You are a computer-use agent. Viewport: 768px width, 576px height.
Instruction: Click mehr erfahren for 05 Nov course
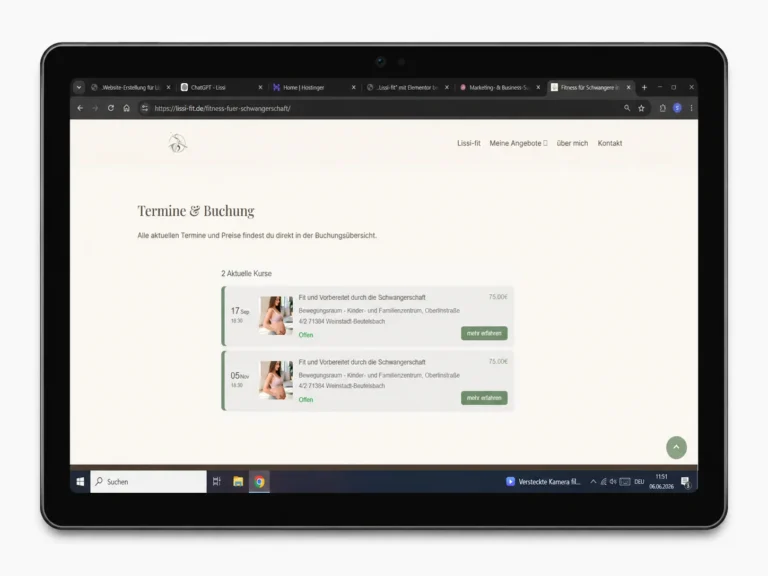(x=484, y=398)
